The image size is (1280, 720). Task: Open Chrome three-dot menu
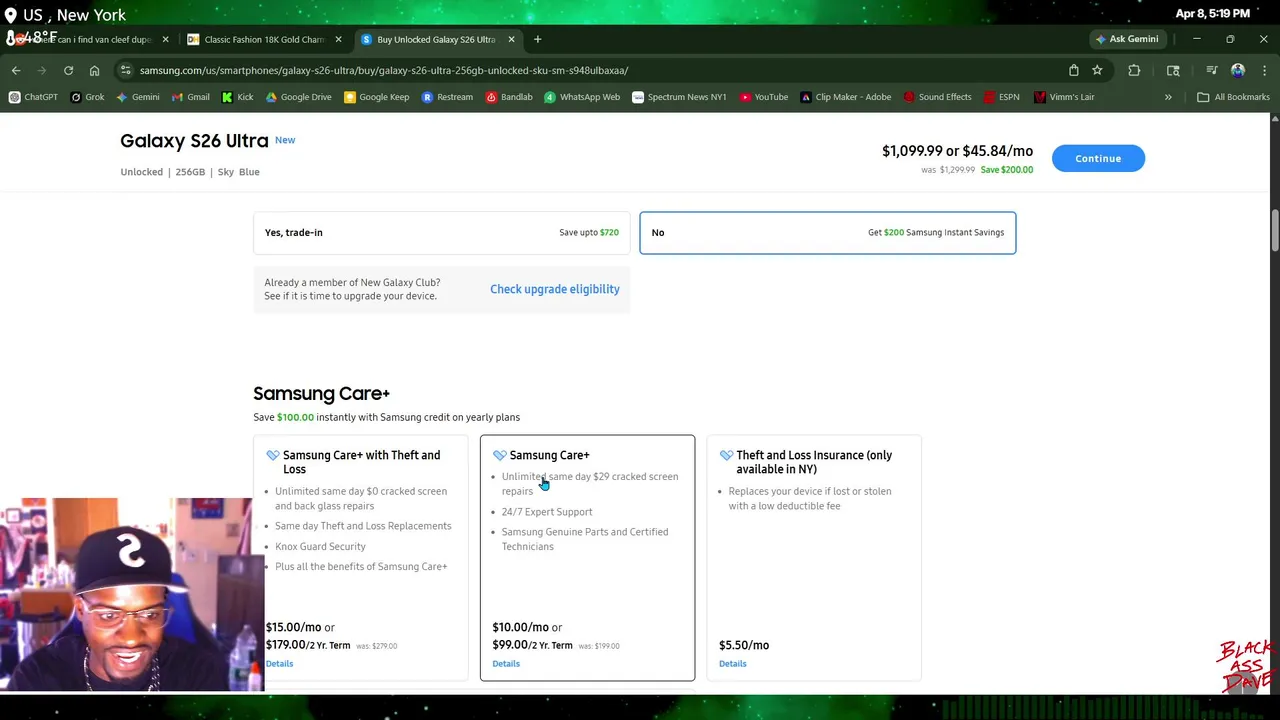pos(1264,70)
